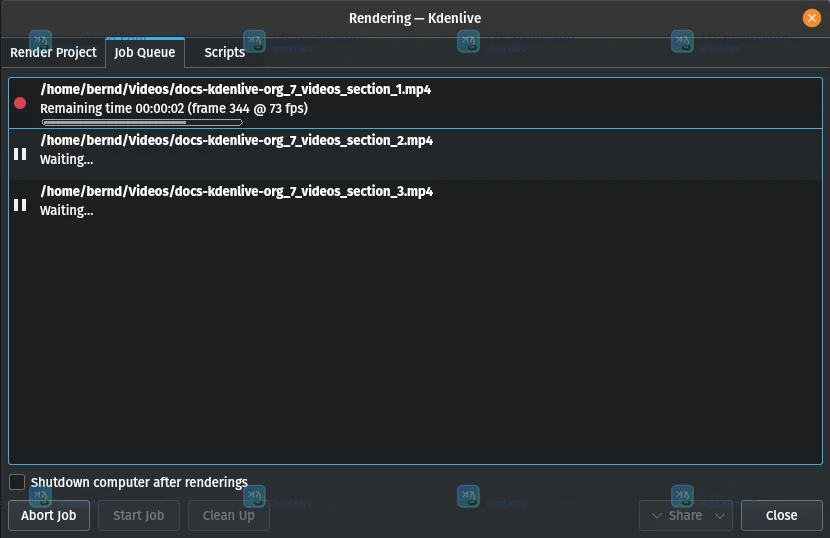Image resolution: width=830 pixels, height=538 pixels.
Task: Click the red recording status icon for section_1
Action: click(x=20, y=103)
